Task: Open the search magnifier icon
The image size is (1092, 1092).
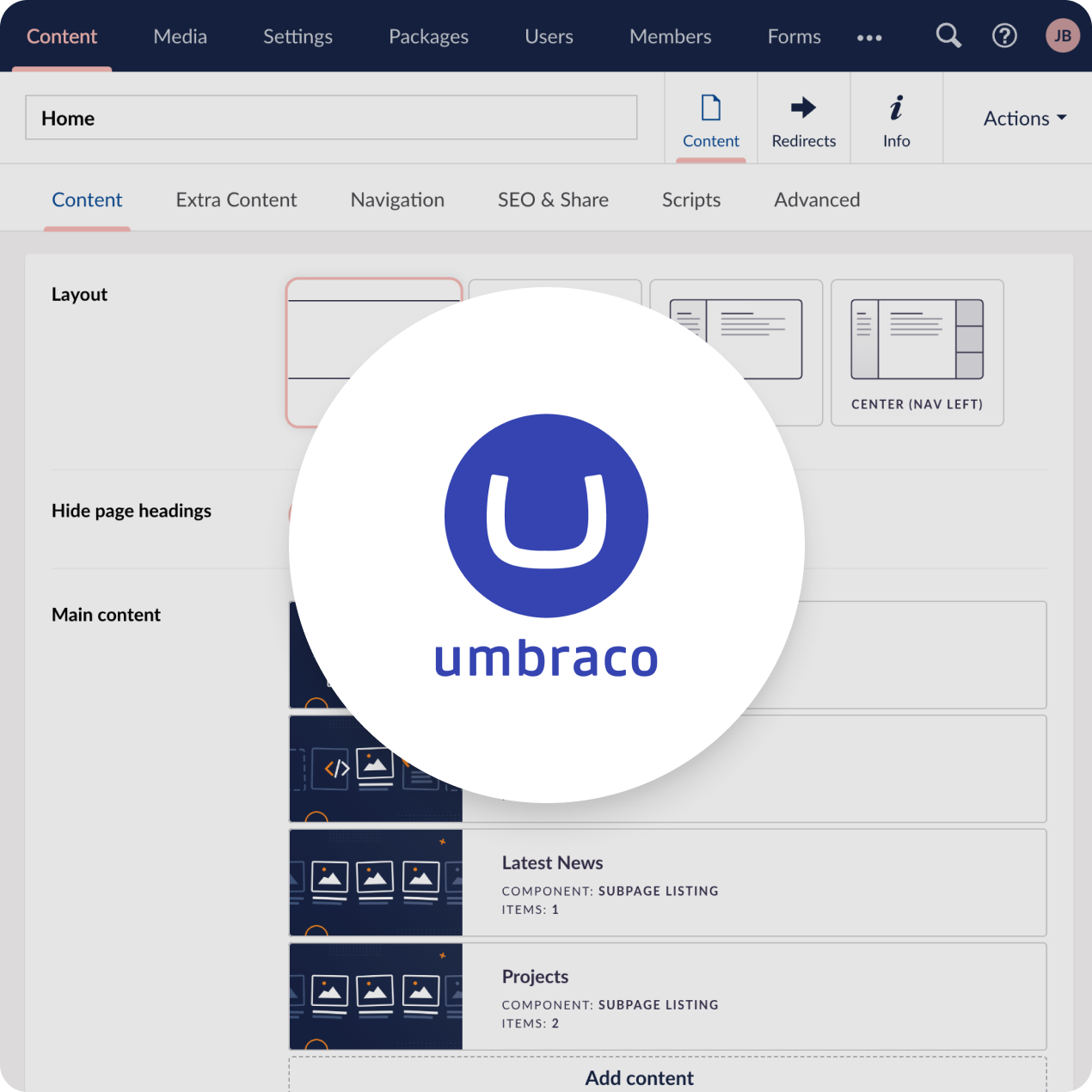Action: (948, 36)
